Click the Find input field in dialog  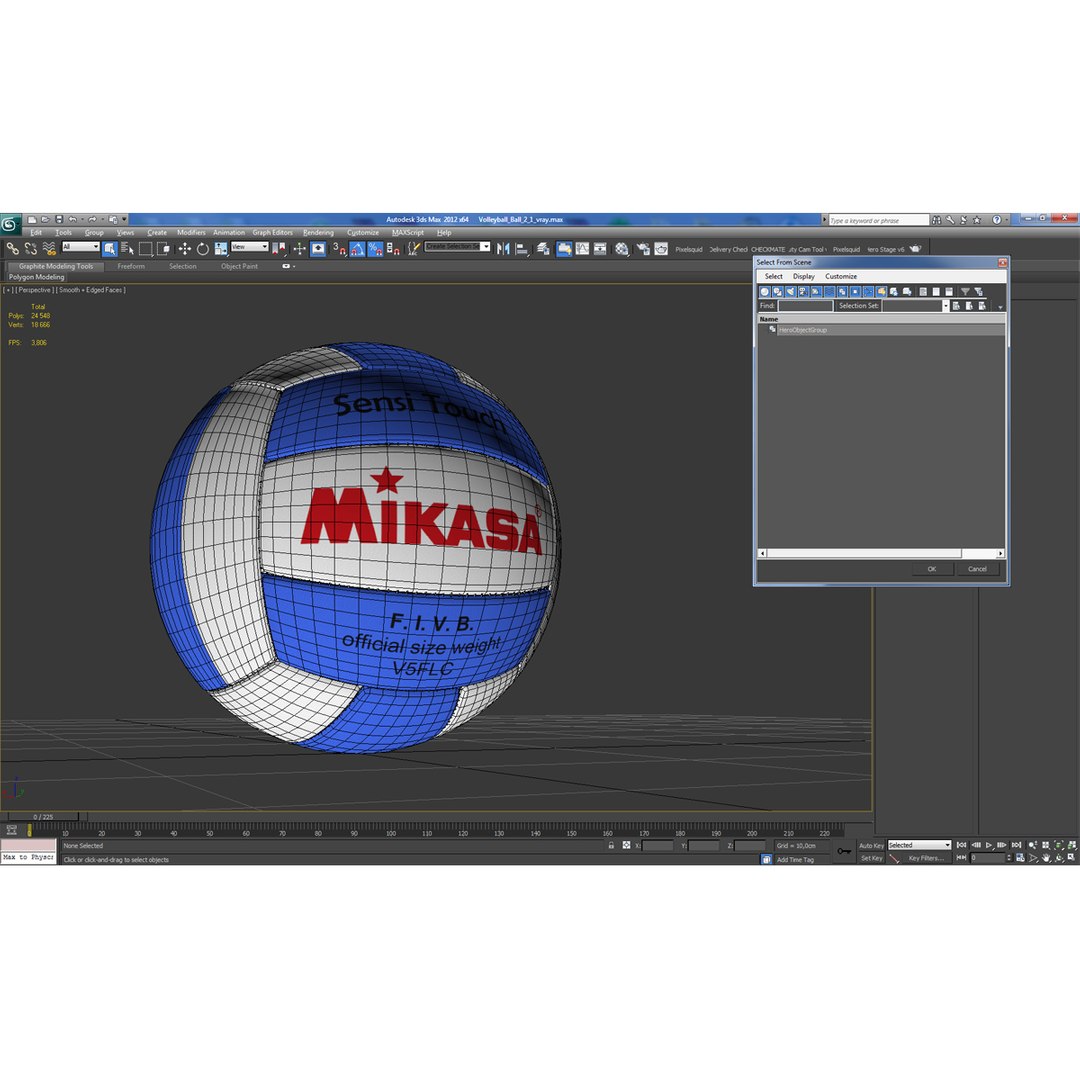coord(805,305)
